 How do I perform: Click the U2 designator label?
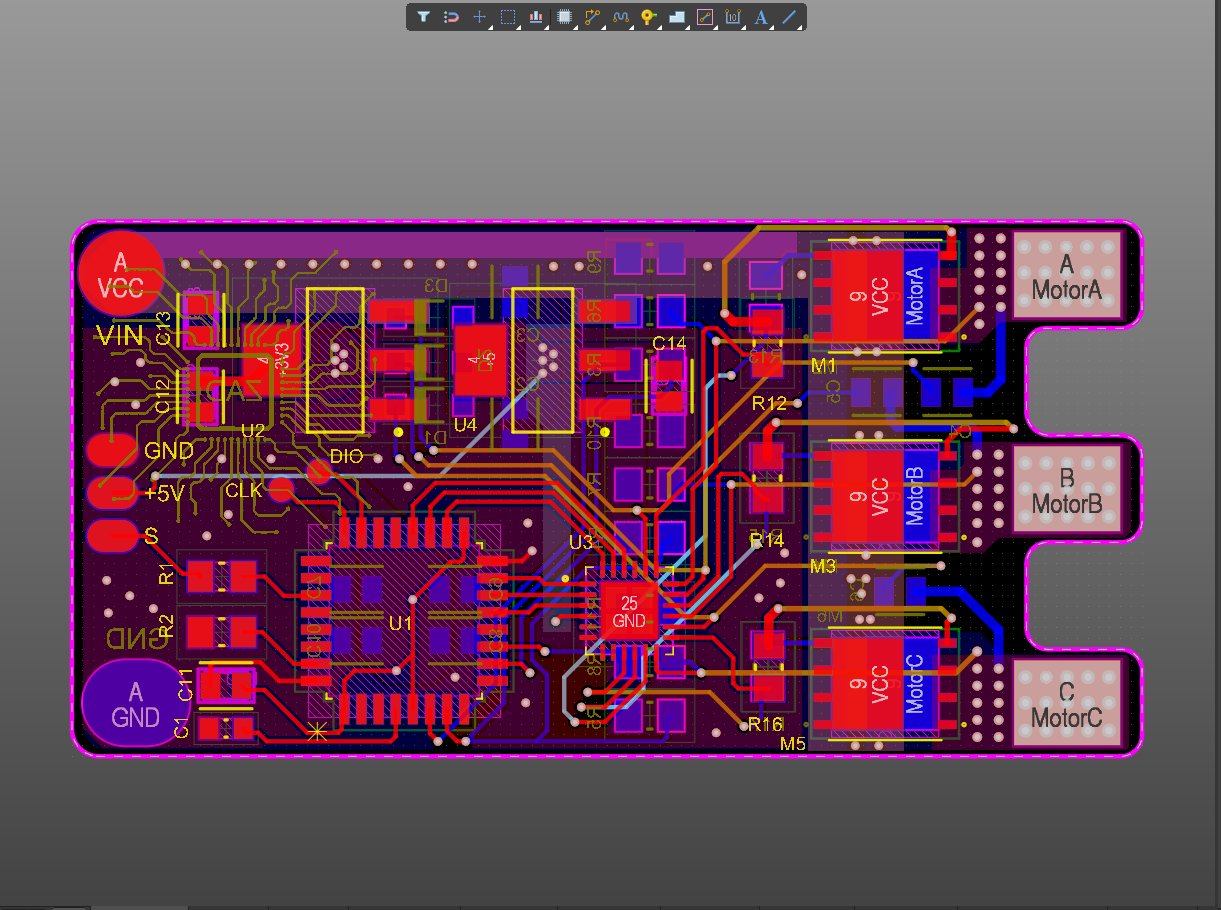coord(253,431)
